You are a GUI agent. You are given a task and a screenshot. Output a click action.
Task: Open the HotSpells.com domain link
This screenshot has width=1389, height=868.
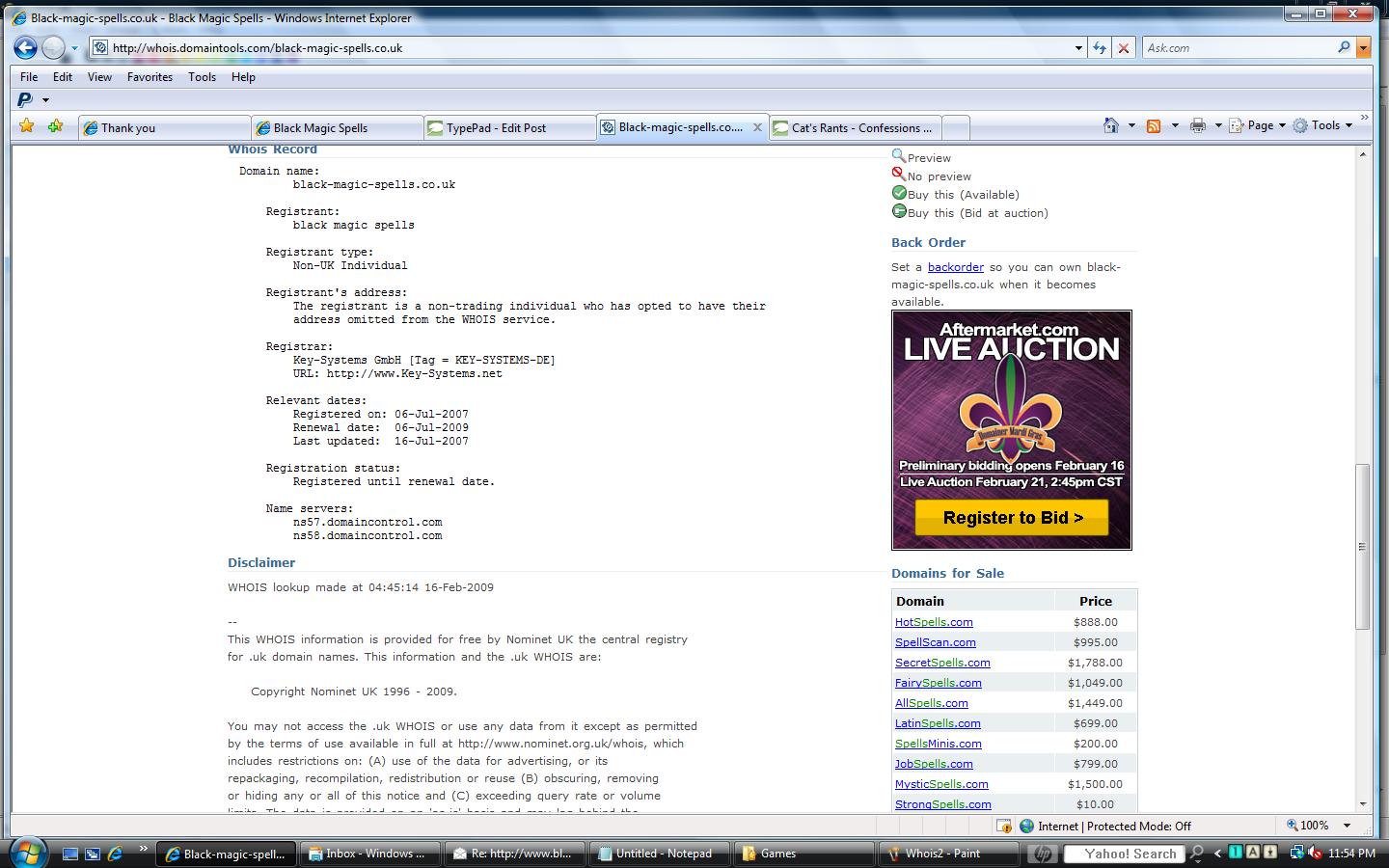933,622
